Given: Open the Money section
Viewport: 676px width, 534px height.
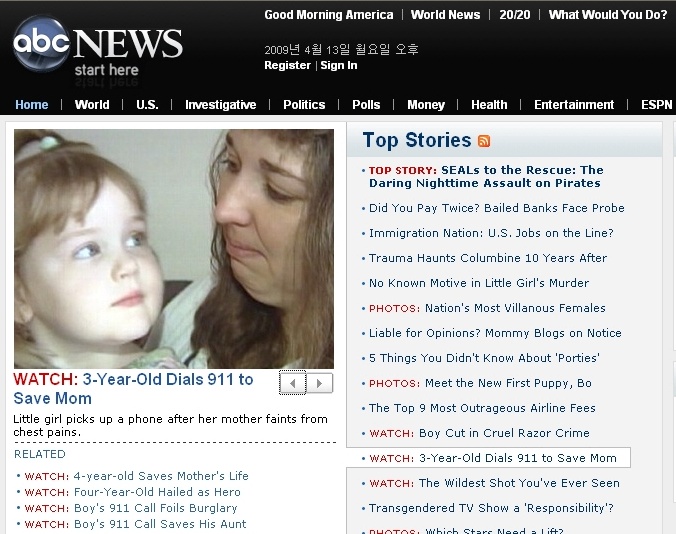Looking at the screenshot, I should (x=426, y=105).
